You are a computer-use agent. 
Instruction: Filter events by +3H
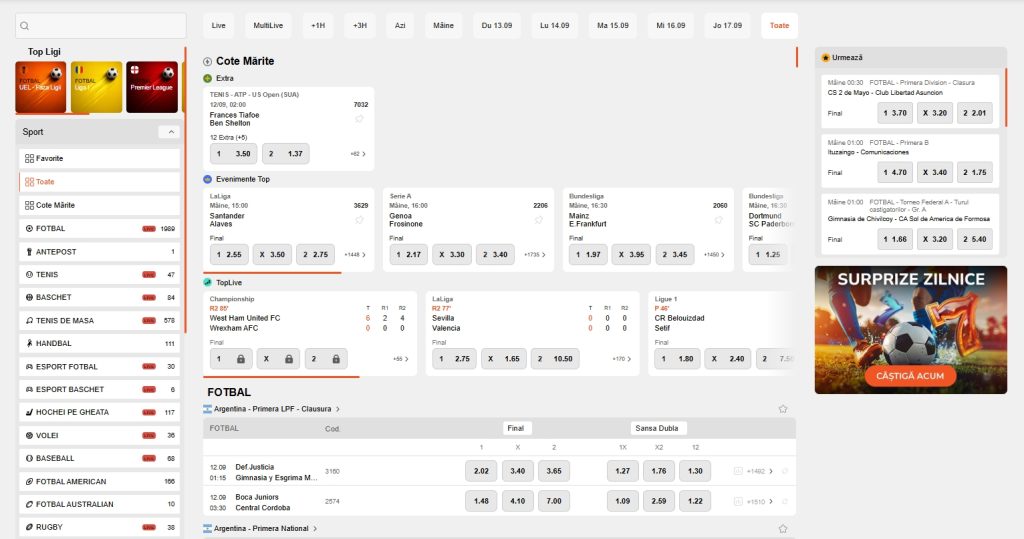pos(360,25)
